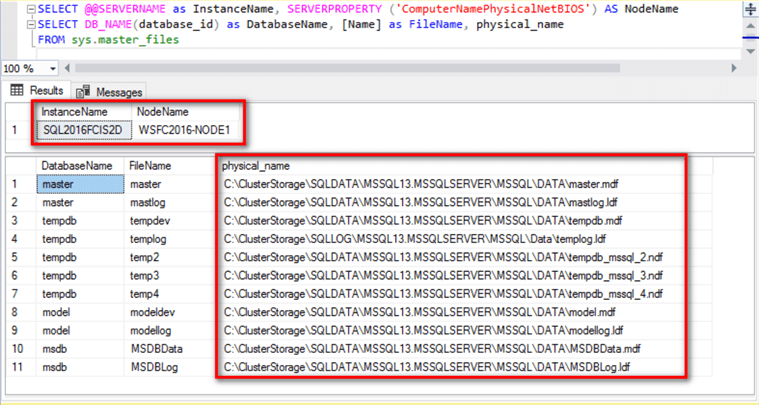The image size is (759, 405).
Task: Select the path ending in MSDBData.mdf
Action: pyautogui.click(x=432, y=349)
